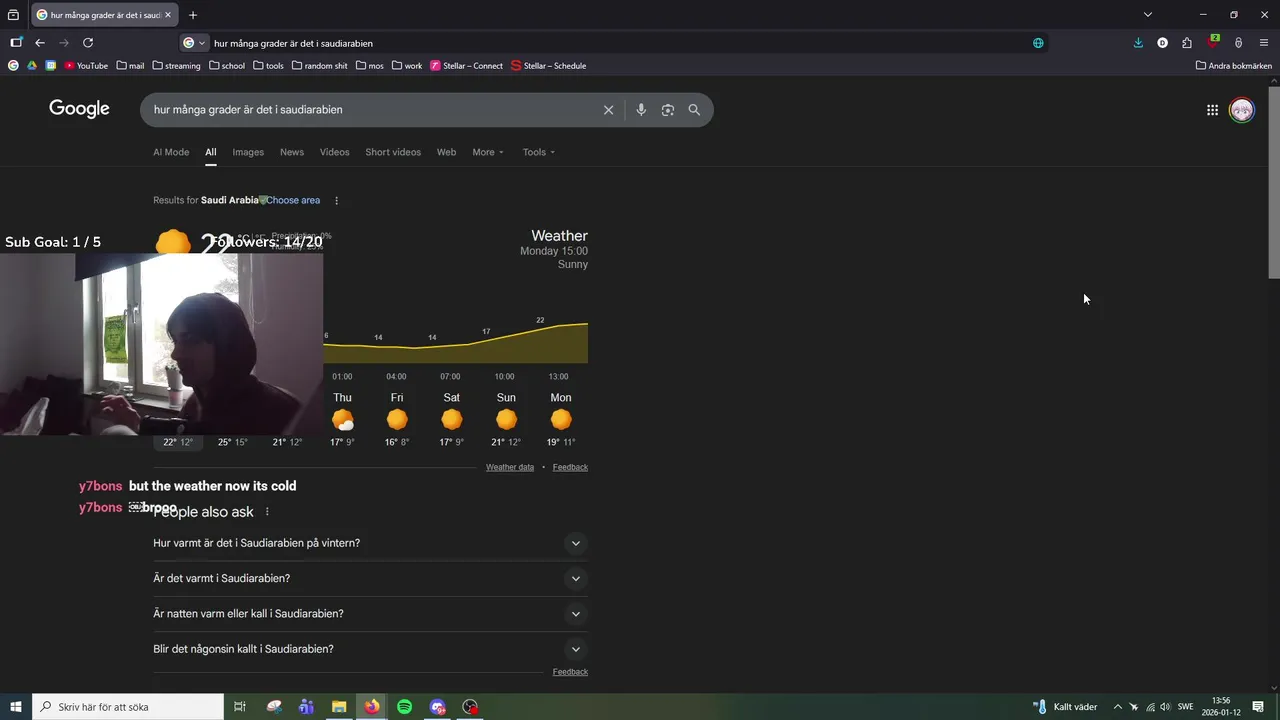Open Microsoft Teams from the taskbar
The height and width of the screenshot is (720, 1280).
306,707
